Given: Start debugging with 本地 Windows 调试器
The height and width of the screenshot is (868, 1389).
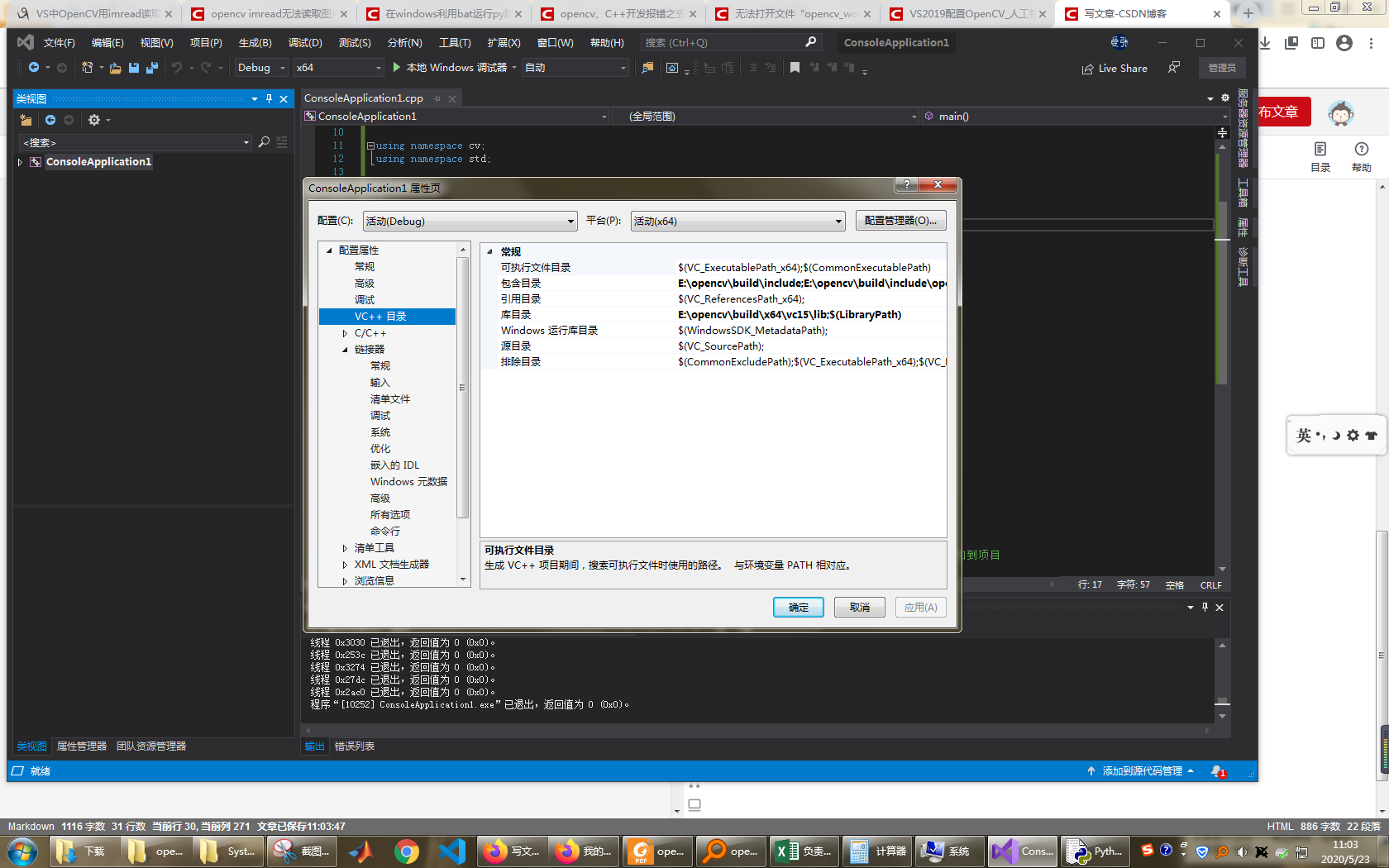Looking at the screenshot, I should point(453,68).
